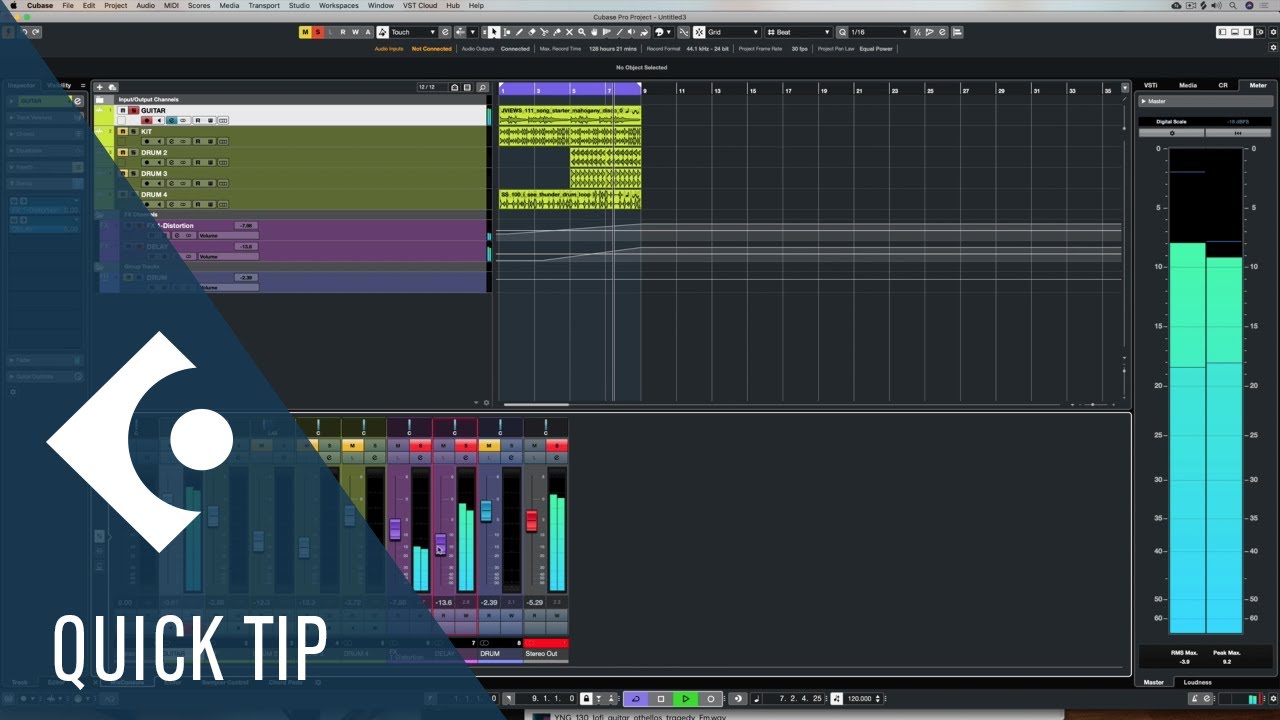The image size is (1280, 720).
Task: Click the Apple menu icon
Action: (13, 5)
